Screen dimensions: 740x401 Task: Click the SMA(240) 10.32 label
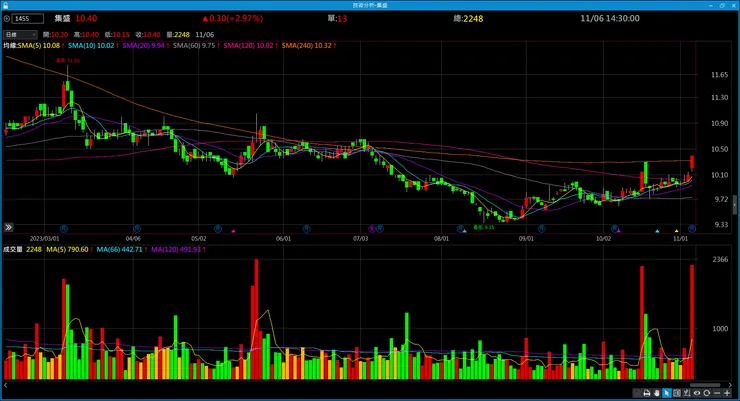(306, 46)
